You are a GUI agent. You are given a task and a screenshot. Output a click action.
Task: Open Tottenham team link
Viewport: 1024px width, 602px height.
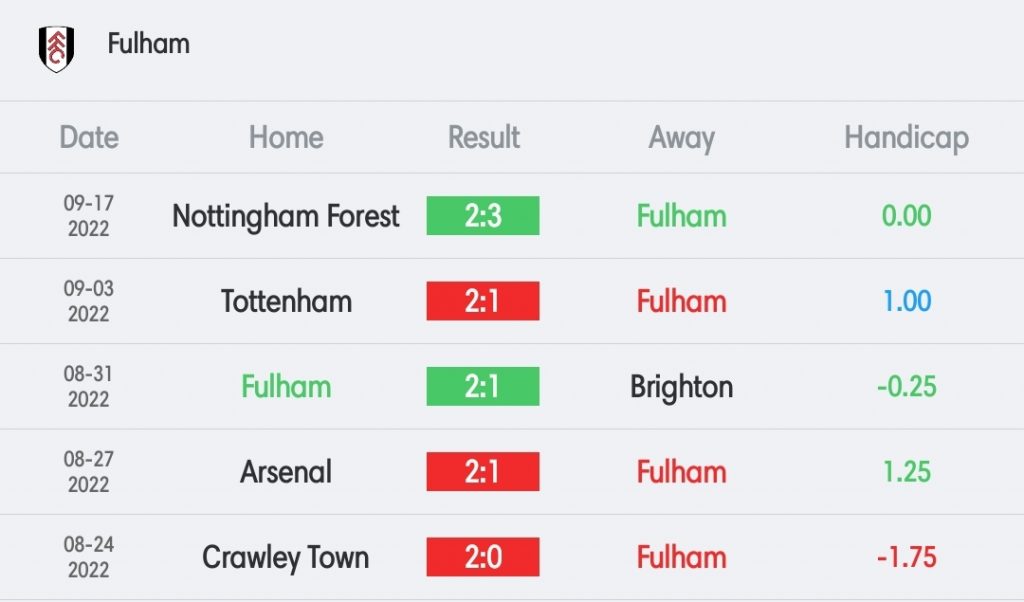[x=286, y=301]
